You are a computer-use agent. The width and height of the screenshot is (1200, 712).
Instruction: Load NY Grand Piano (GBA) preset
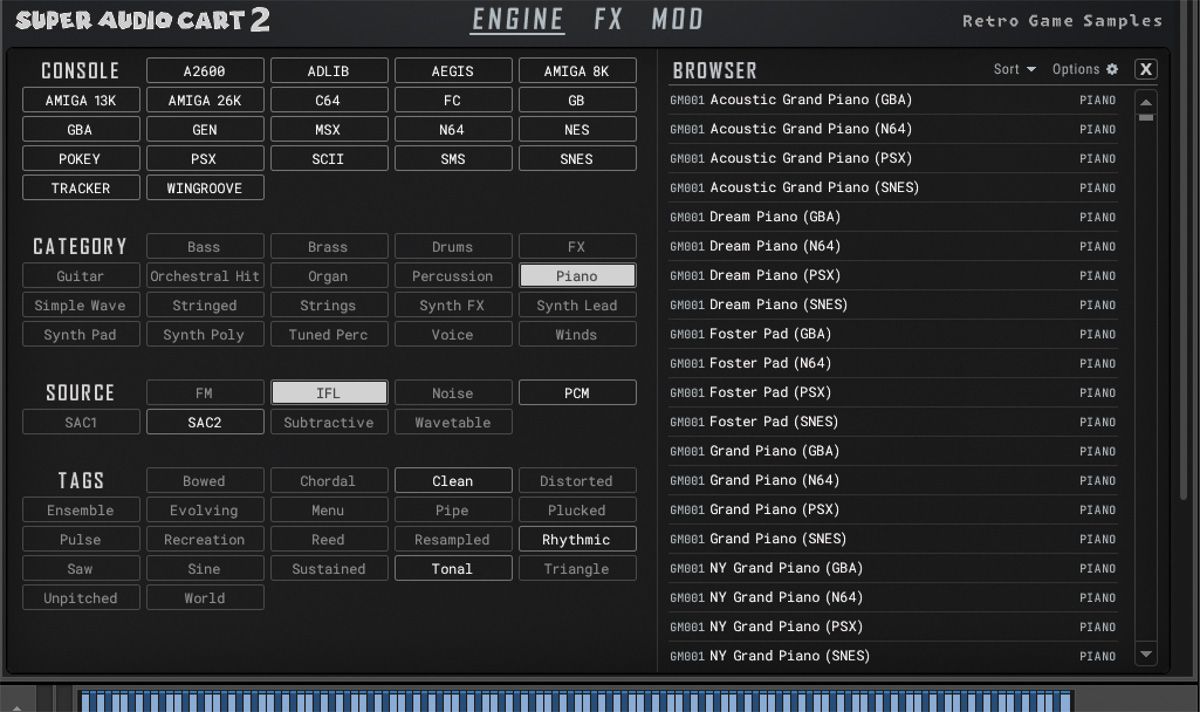[x=893, y=568]
